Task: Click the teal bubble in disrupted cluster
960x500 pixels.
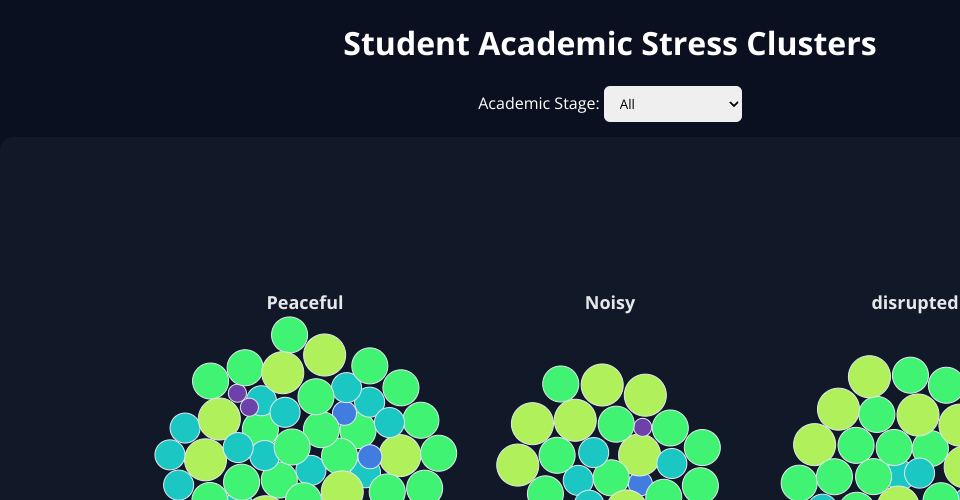Action: (x=919, y=472)
